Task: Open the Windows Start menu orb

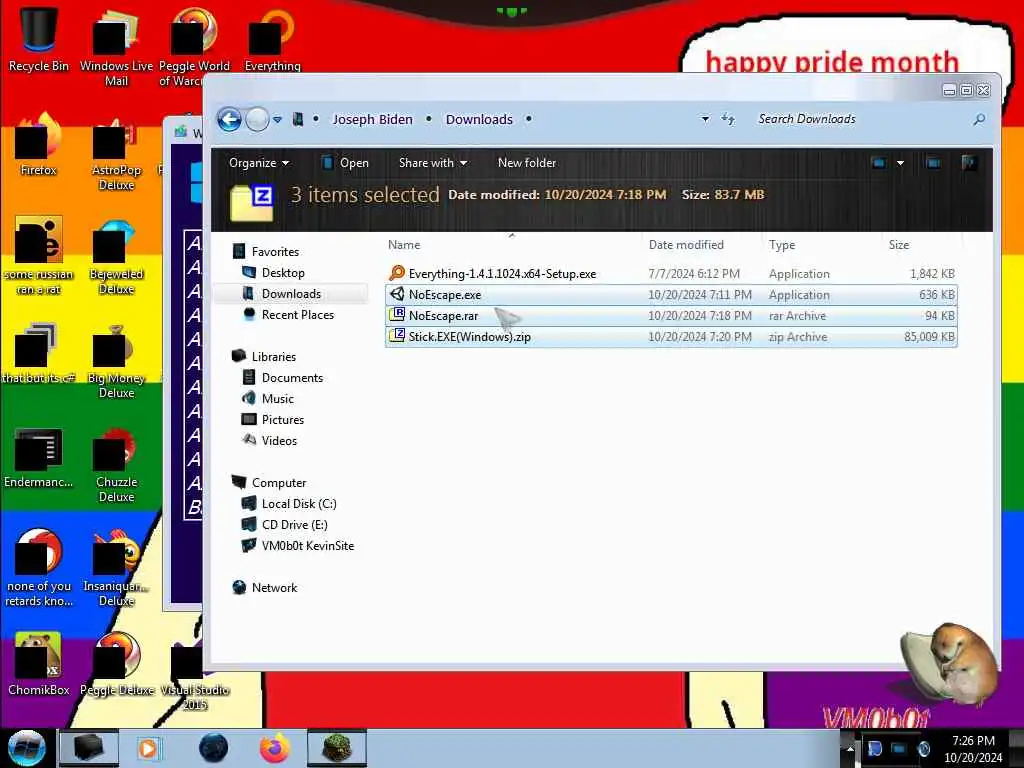Action: (x=26, y=748)
